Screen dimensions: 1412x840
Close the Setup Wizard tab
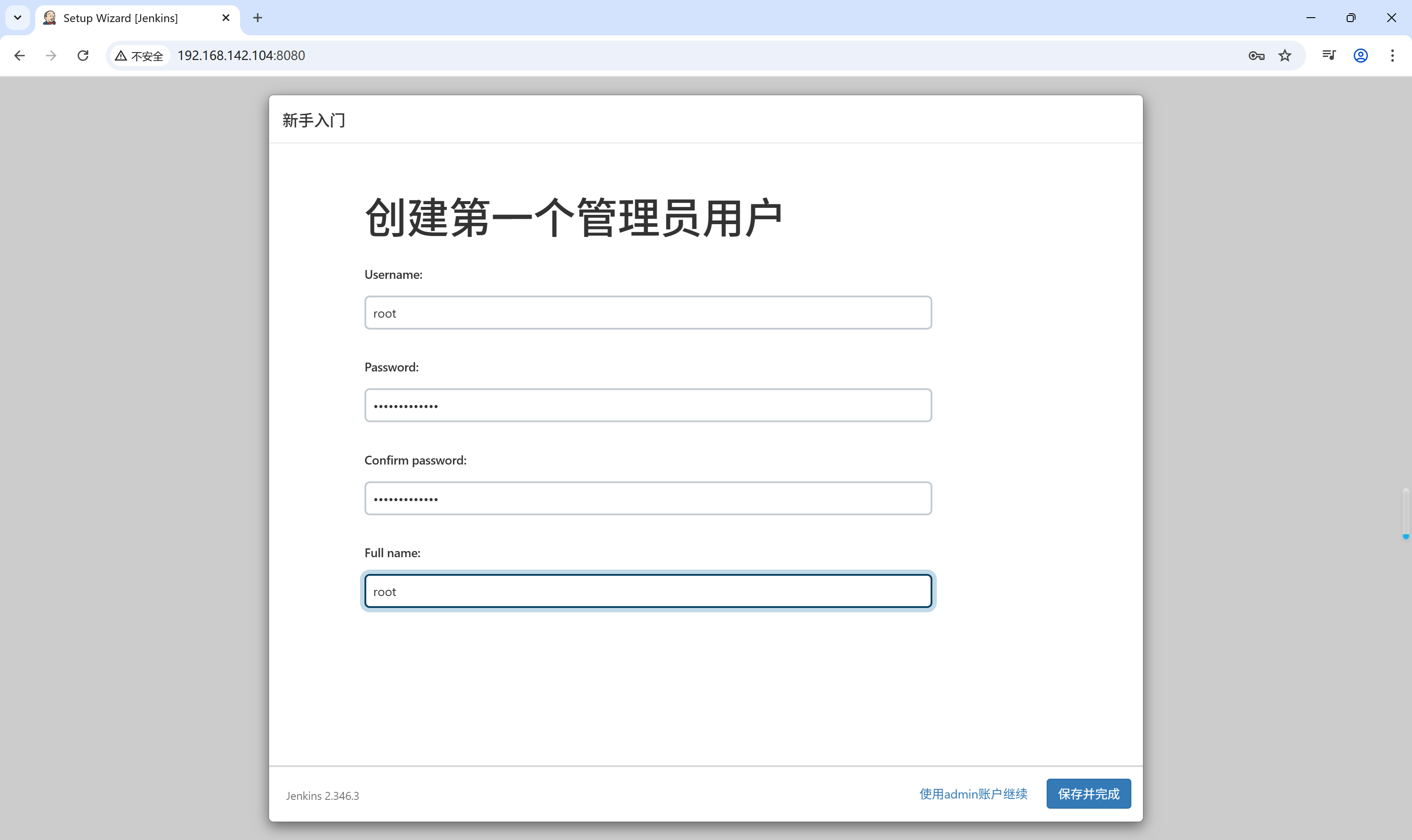point(226,18)
